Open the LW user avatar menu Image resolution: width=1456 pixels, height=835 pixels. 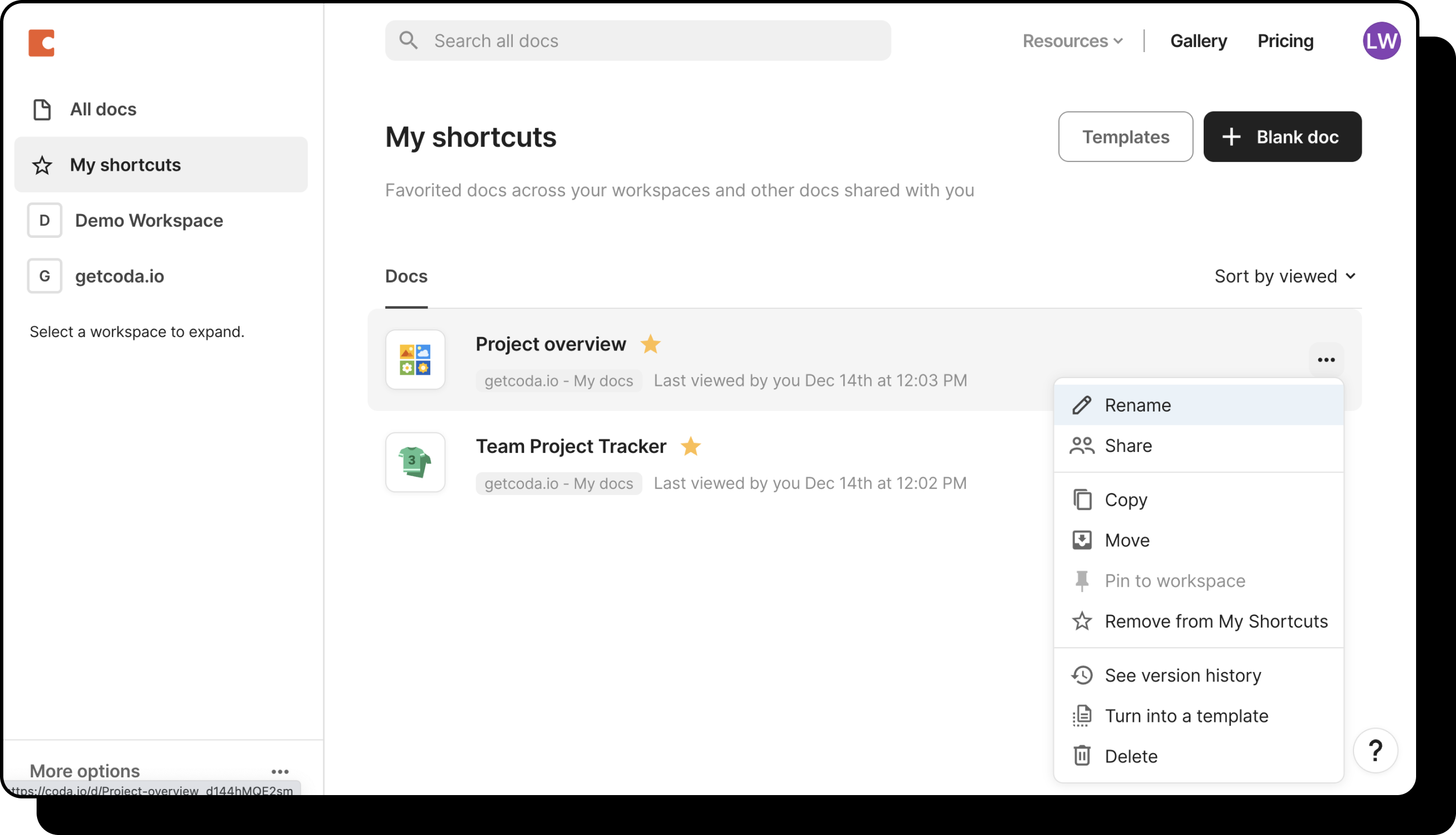(1381, 40)
